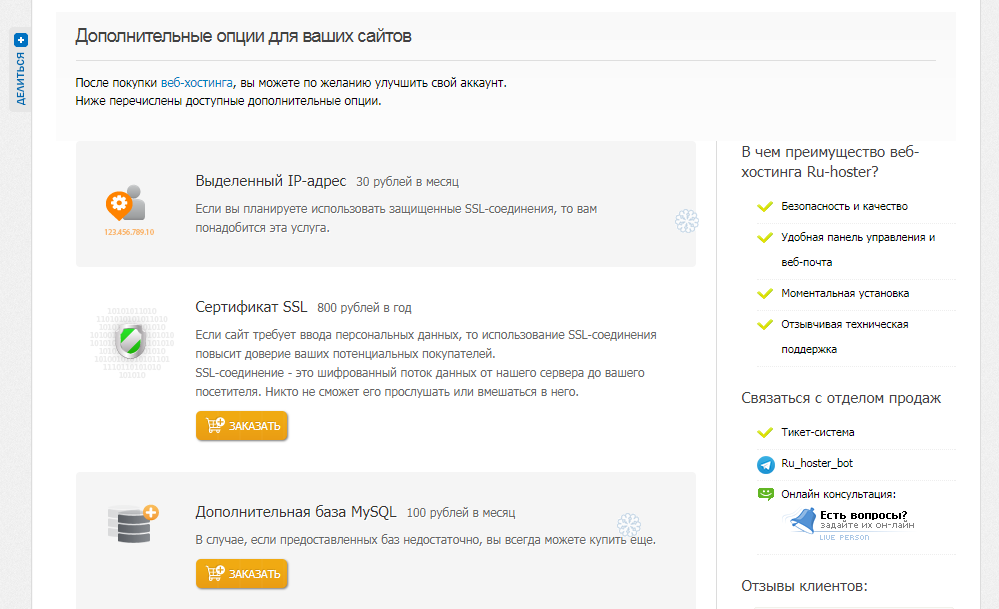This screenshot has height=609, width=999.
Task: Open the Тикет-система link
Action: pos(817,433)
